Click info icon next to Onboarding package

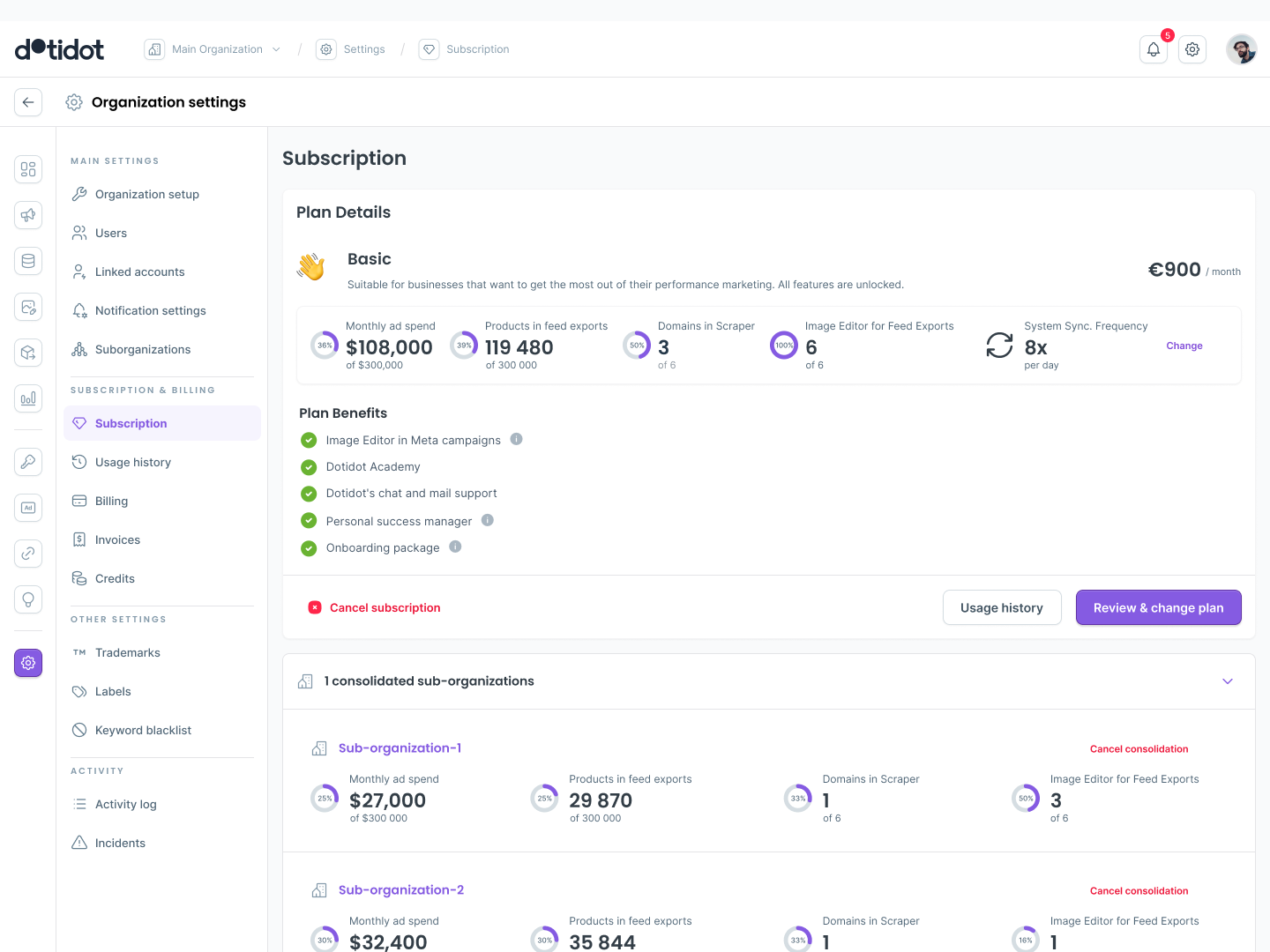[455, 547]
